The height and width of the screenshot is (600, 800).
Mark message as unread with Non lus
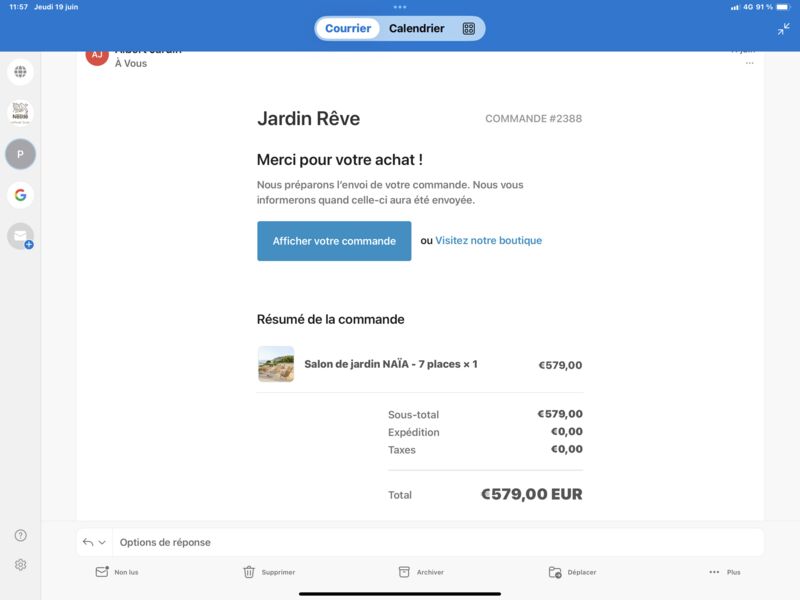(x=117, y=572)
